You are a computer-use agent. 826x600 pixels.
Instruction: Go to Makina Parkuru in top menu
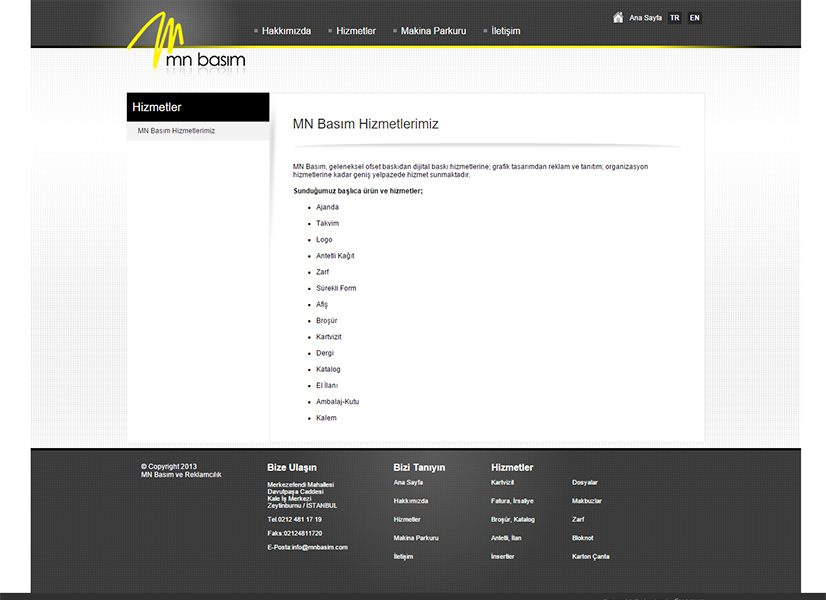click(x=433, y=31)
